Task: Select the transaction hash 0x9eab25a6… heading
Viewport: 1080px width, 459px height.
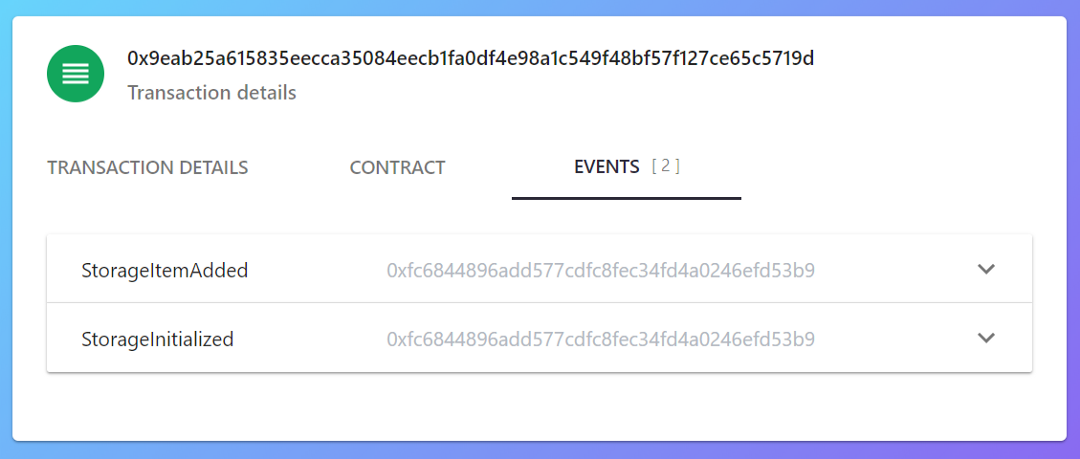Action: pyautogui.click(x=470, y=59)
